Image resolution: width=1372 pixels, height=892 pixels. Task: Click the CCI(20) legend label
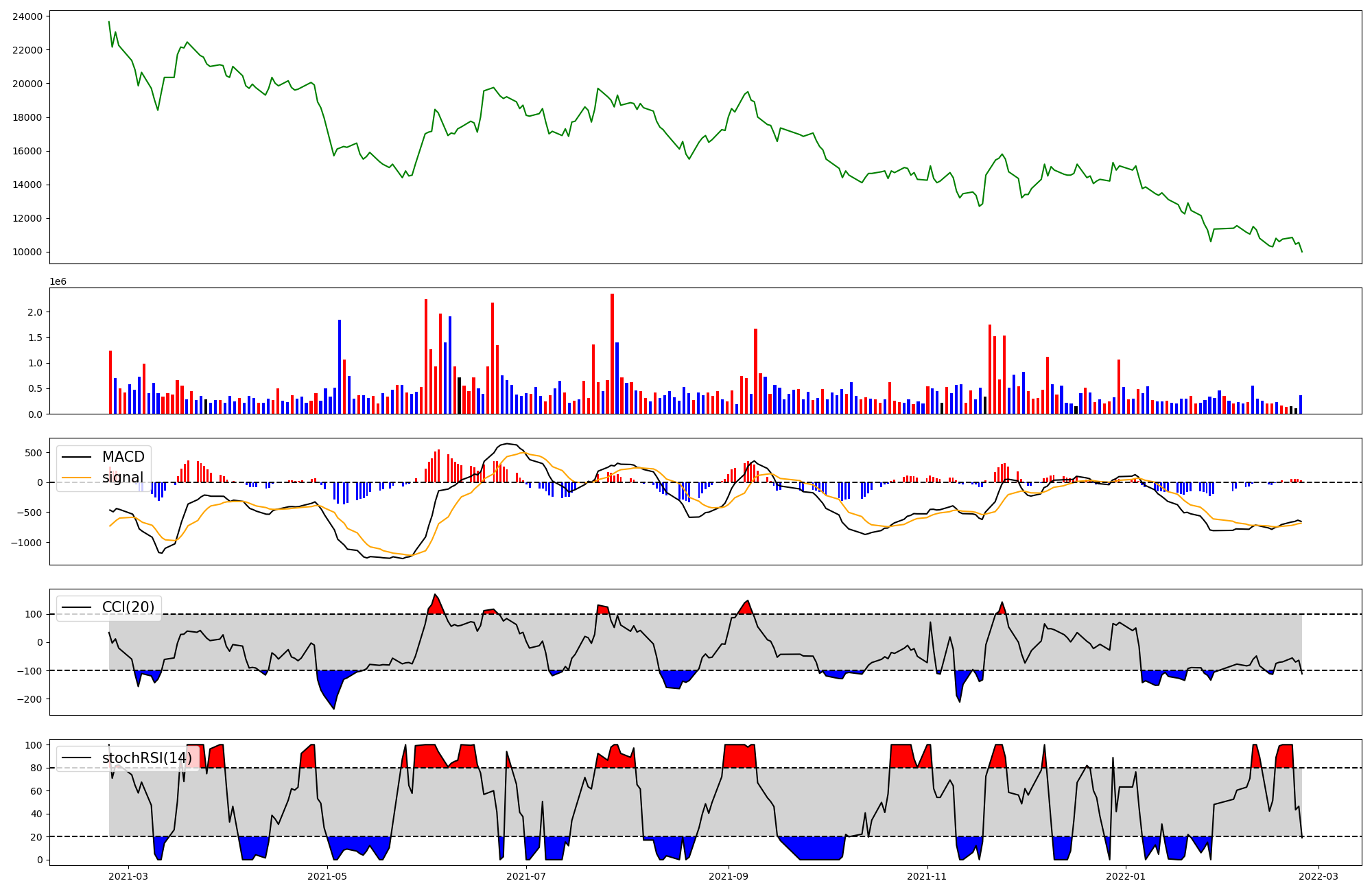128,607
